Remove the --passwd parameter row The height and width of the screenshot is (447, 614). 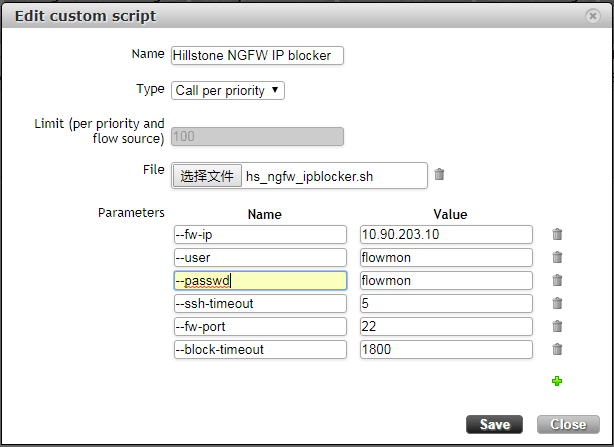[558, 280]
